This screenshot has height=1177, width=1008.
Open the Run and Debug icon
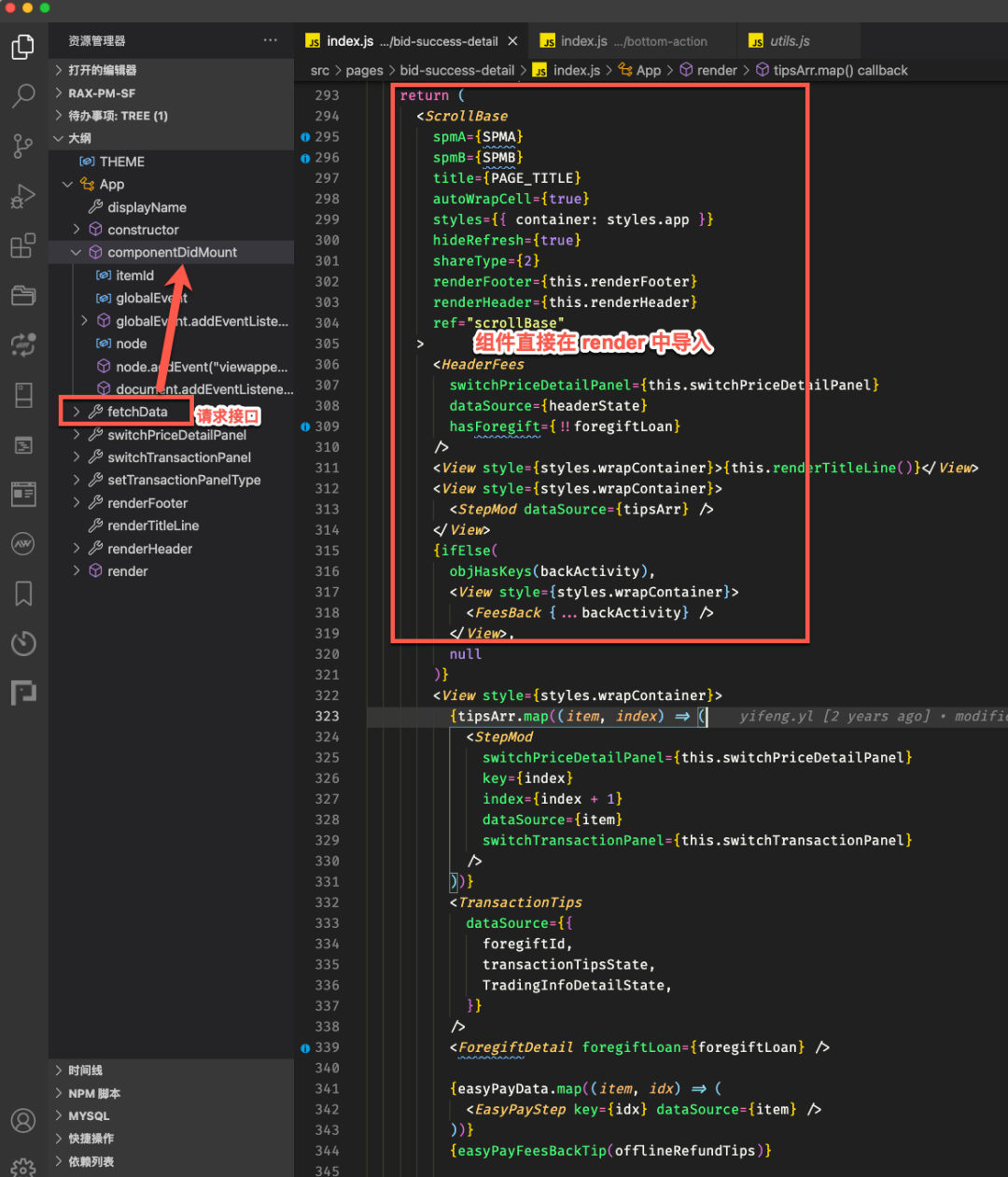[x=23, y=196]
